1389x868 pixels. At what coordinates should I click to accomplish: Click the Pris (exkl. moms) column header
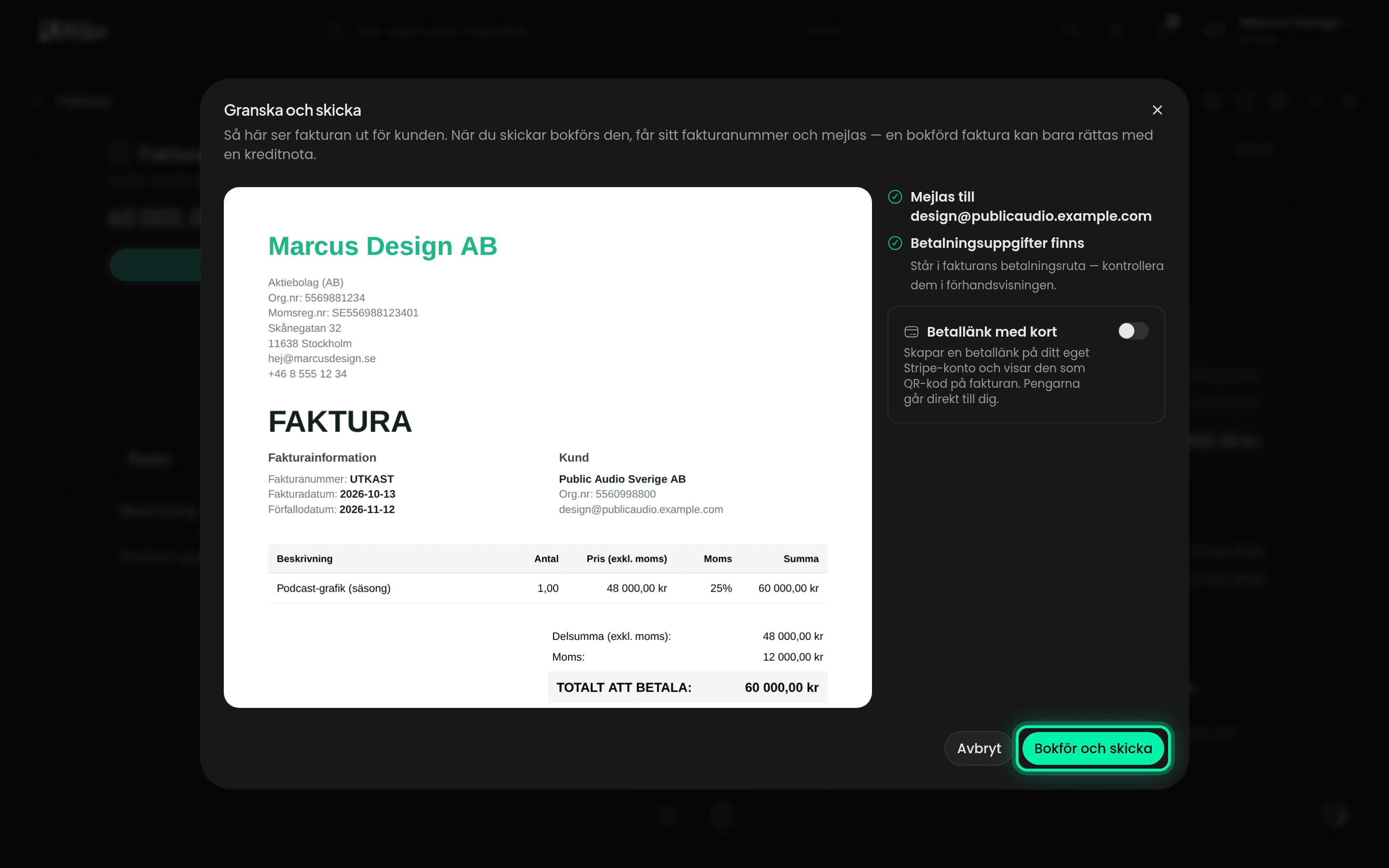(626, 558)
